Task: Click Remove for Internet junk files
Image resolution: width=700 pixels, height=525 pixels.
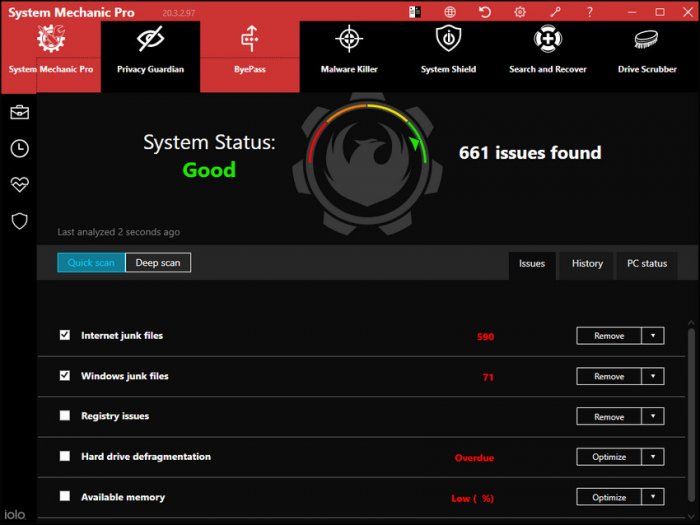Action: click(x=609, y=336)
